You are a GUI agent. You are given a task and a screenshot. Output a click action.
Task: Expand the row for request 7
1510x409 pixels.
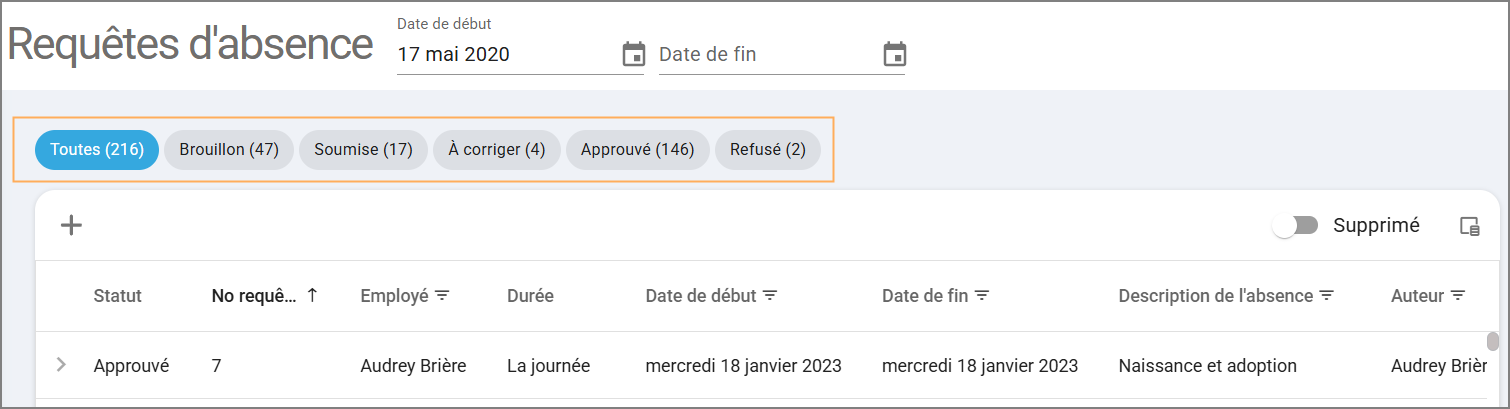(x=62, y=365)
